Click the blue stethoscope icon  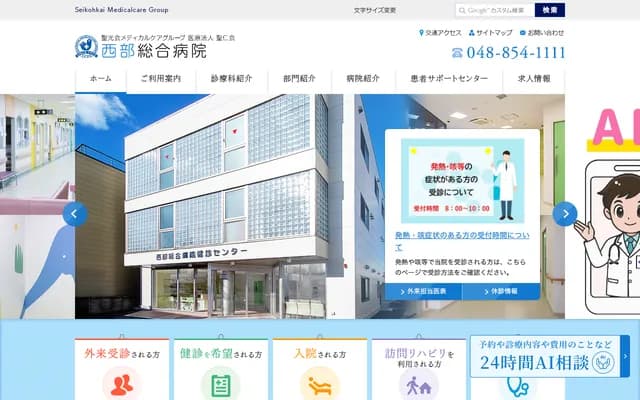pos(518,388)
